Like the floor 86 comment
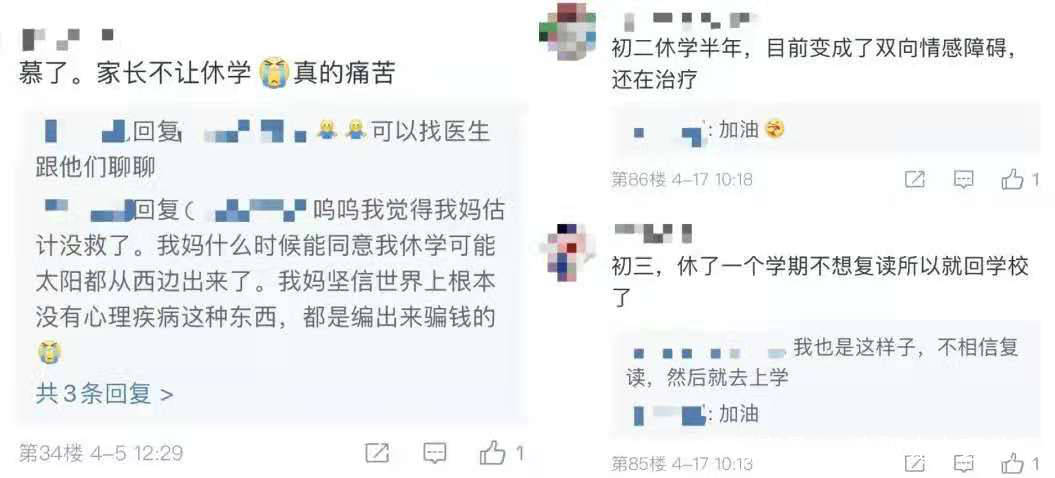1055x478 pixels. coord(1012,179)
